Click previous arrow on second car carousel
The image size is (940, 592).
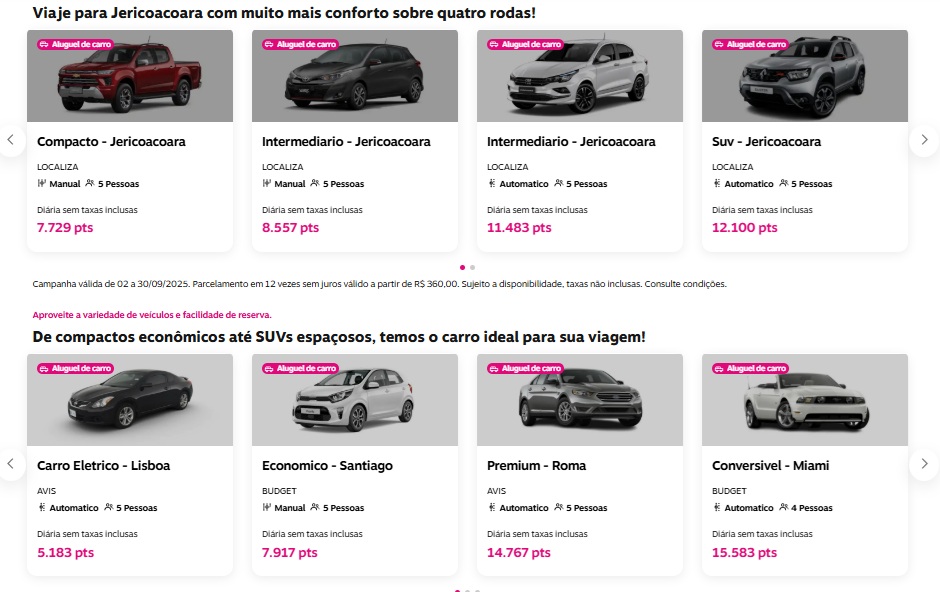[10, 464]
